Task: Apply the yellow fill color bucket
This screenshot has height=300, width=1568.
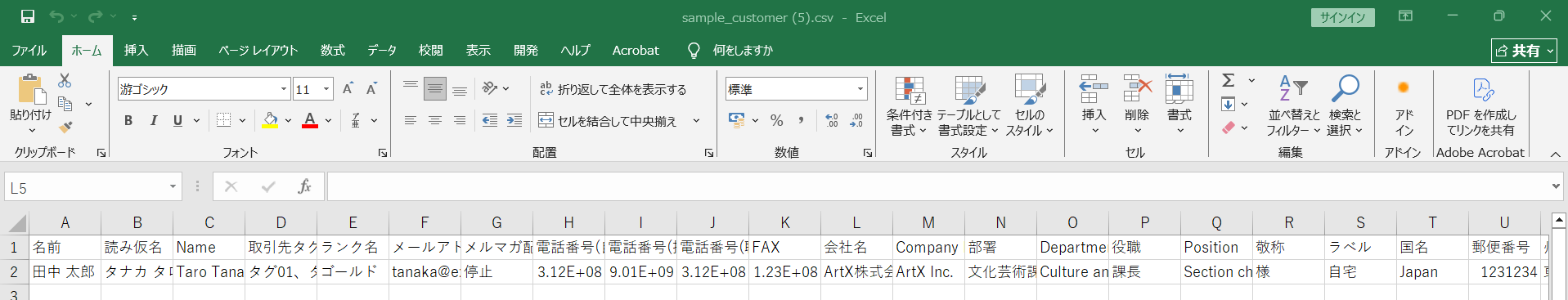Action: point(270,120)
